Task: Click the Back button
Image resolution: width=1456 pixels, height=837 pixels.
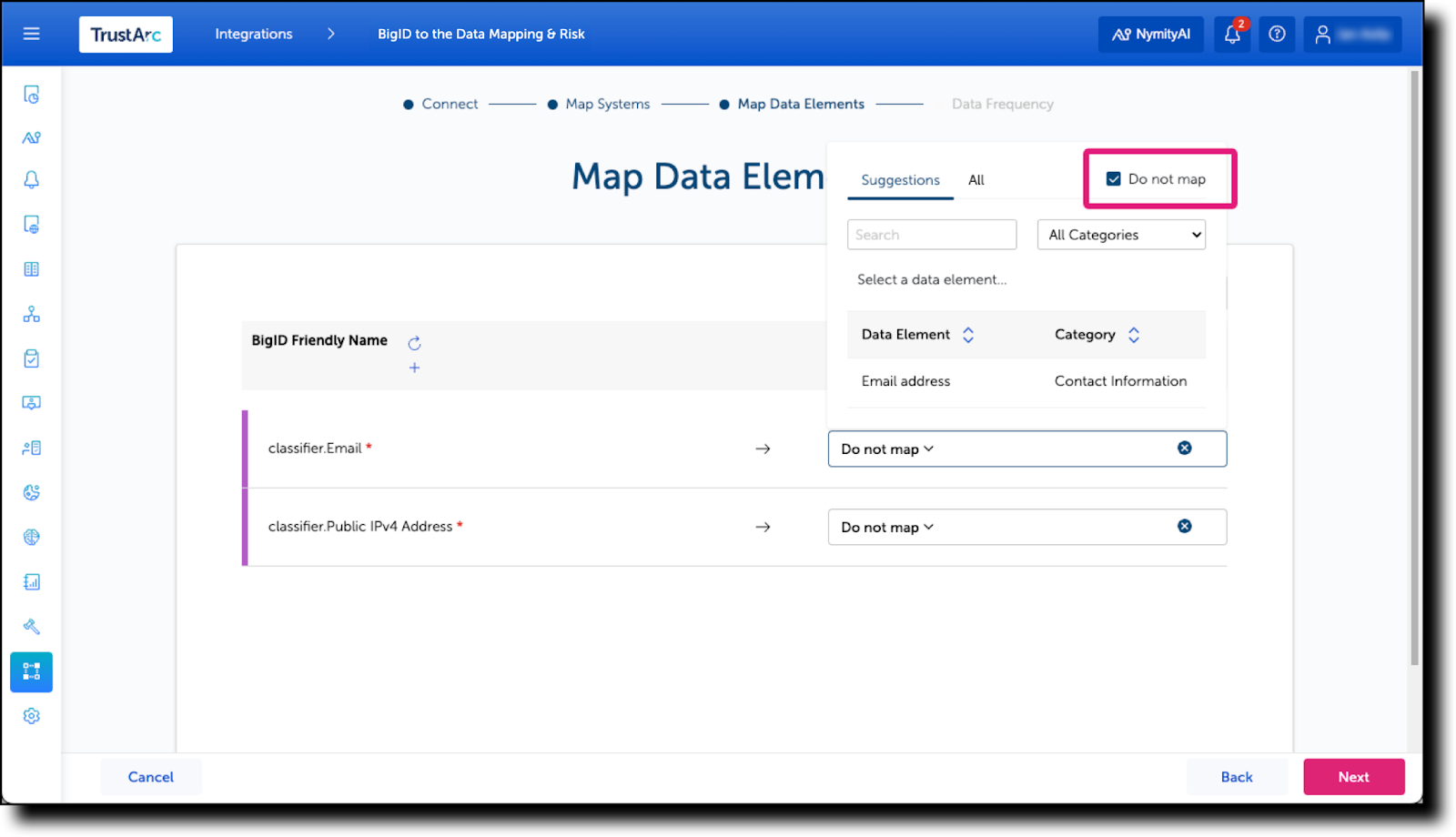Action: click(x=1237, y=777)
